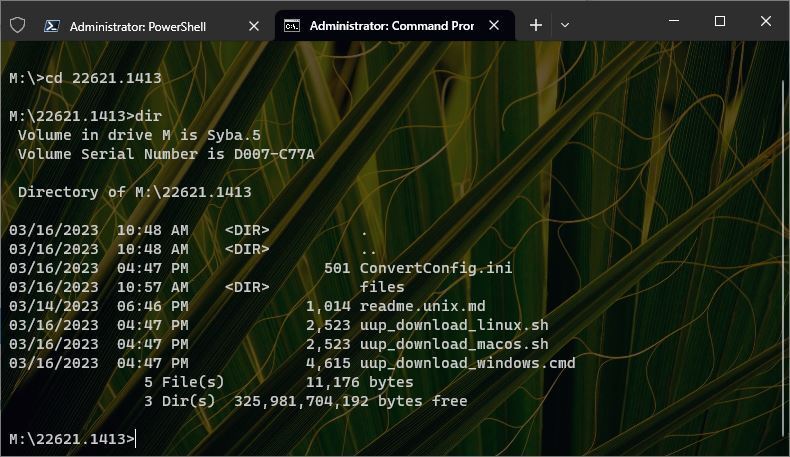This screenshot has height=457, width=790.
Task: Click the 03/14/2023 date entry
Action: coord(54,306)
